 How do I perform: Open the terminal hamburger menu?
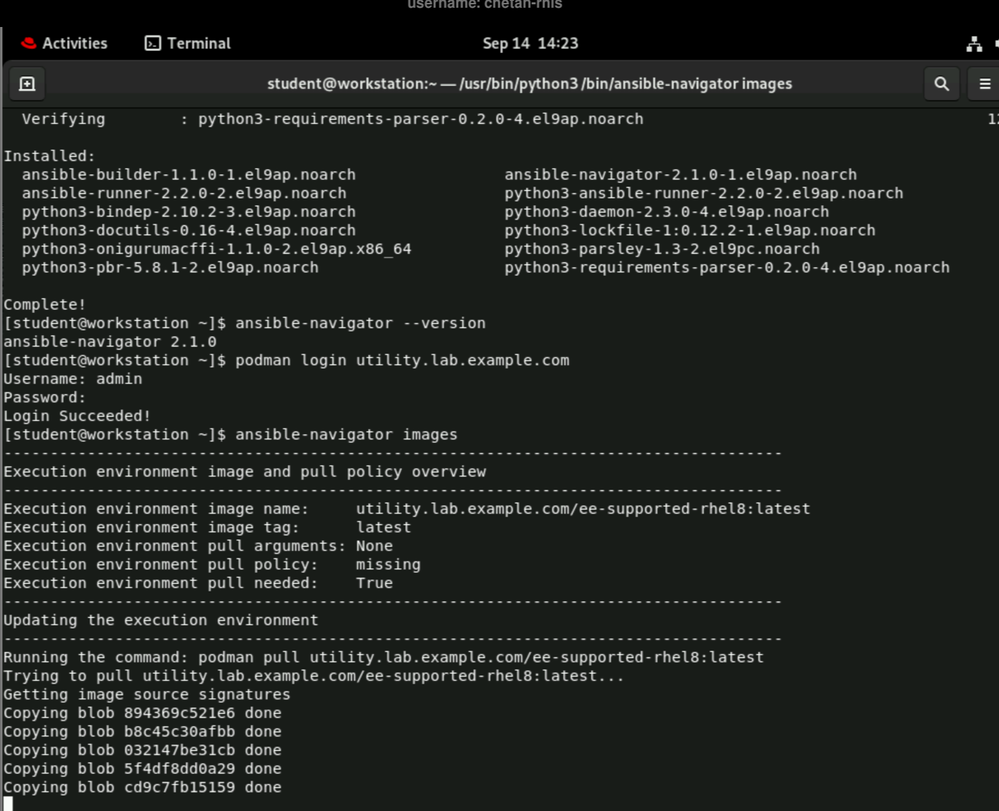984,84
